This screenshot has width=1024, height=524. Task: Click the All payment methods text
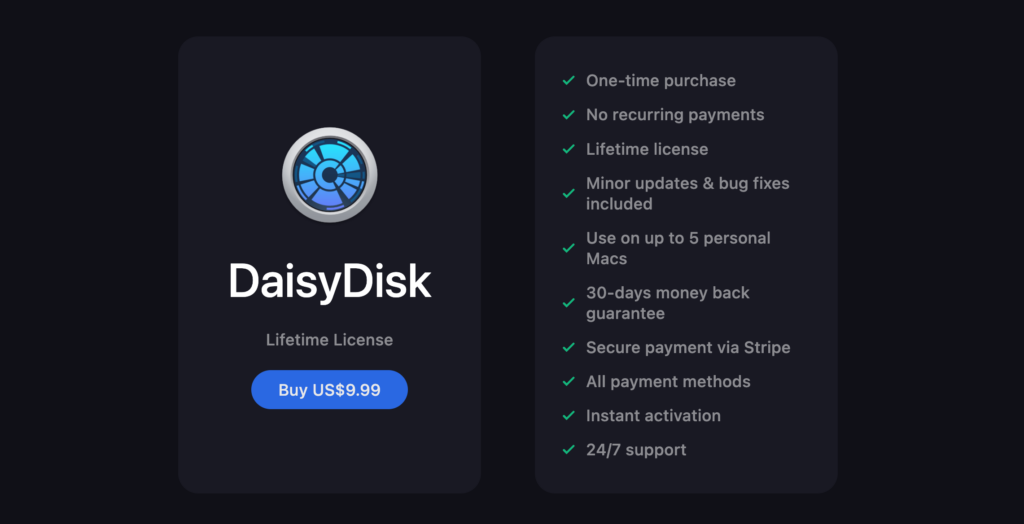tap(668, 382)
